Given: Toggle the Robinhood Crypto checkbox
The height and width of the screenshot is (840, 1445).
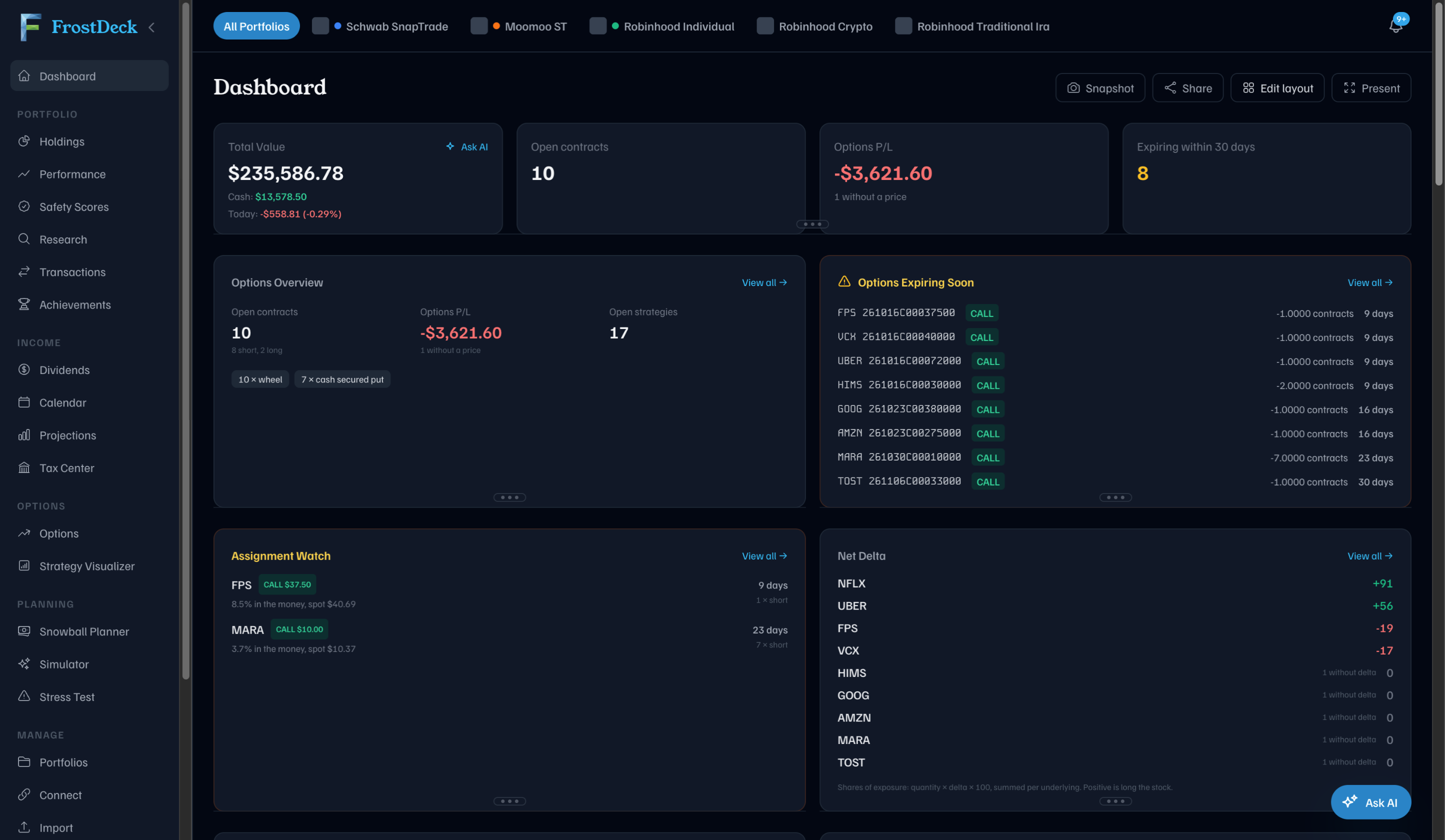Looking at the screenshot, I should pyautogui.click(x=765, y=26).
